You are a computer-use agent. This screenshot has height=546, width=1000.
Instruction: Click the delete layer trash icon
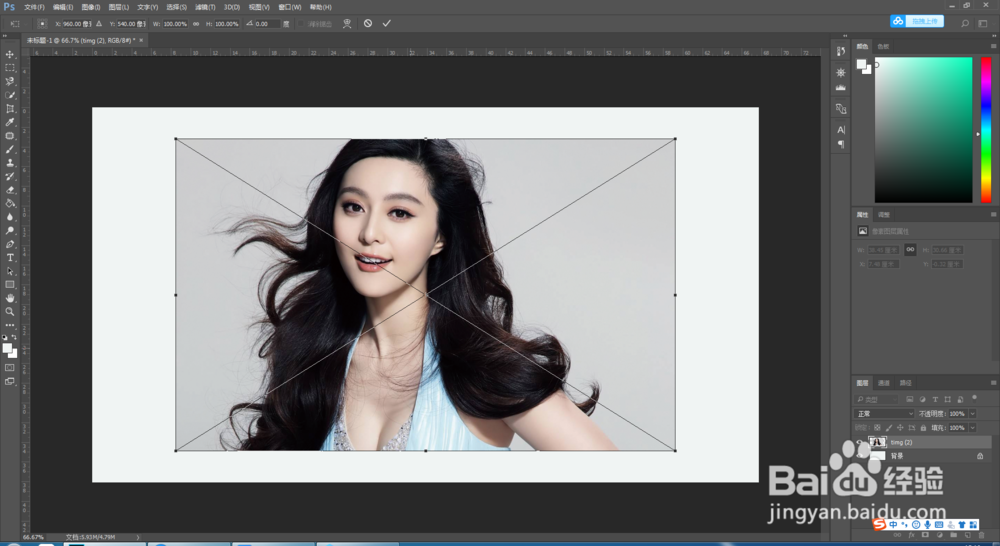[981, 535]
